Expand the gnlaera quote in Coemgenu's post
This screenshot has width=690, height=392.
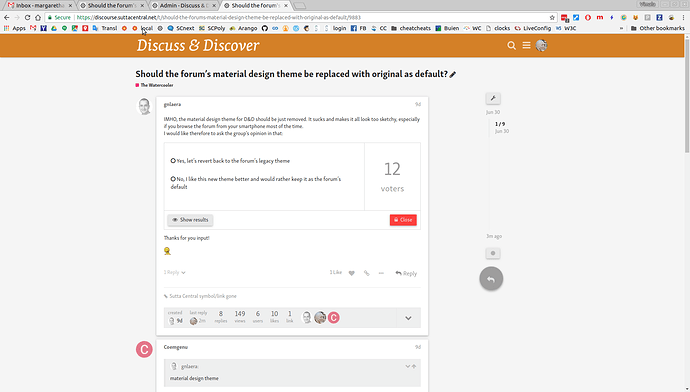407,366
